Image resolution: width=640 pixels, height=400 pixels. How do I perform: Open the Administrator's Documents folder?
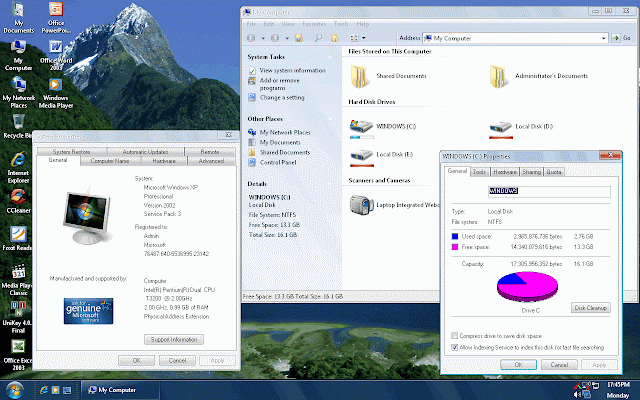click(499, 76)
